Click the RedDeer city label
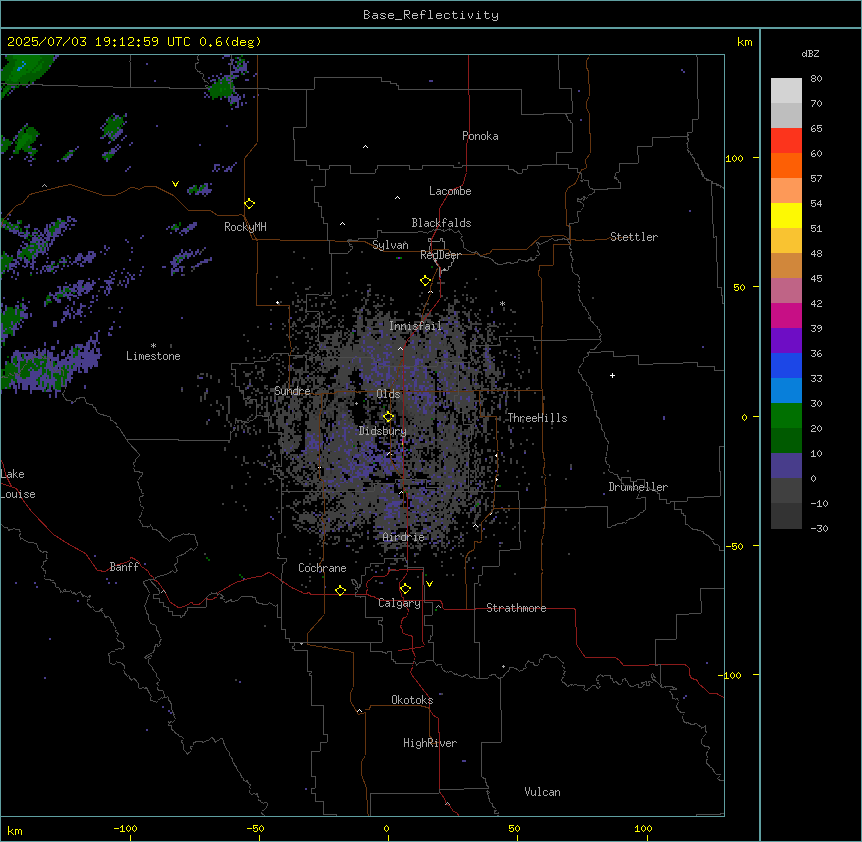Image resolution: width=862 pixels, height=842 pixels. coord(440,255)
